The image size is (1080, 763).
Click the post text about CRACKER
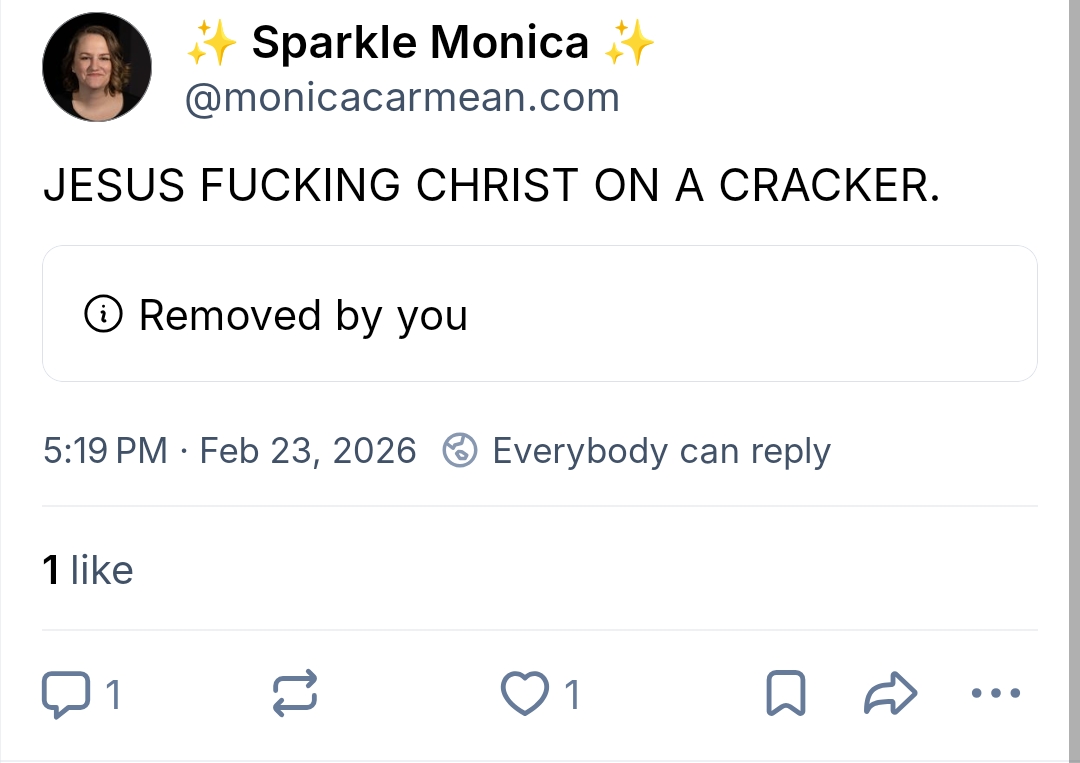coord(491,186)
